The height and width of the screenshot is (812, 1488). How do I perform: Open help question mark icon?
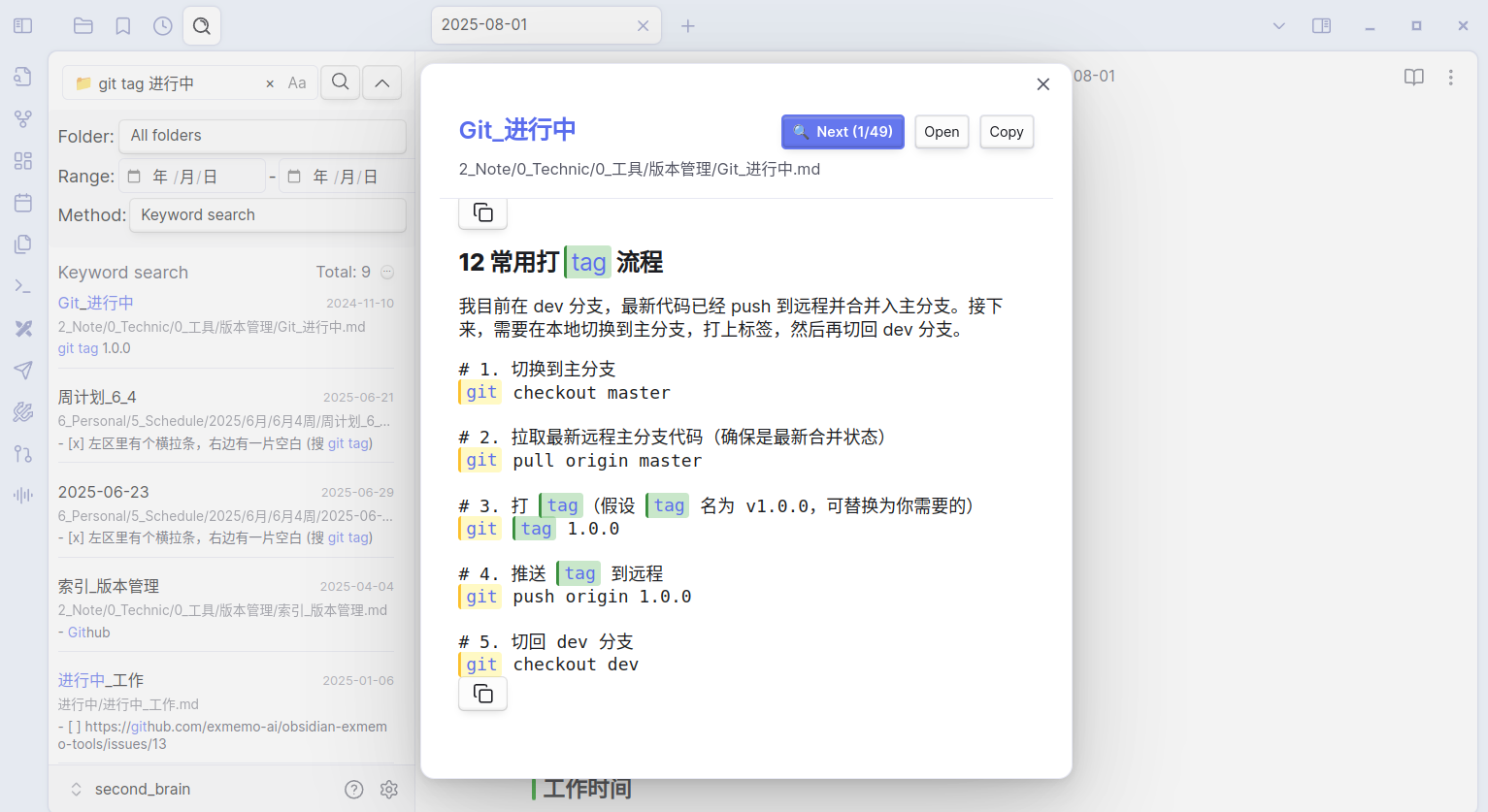click(354, 790)
